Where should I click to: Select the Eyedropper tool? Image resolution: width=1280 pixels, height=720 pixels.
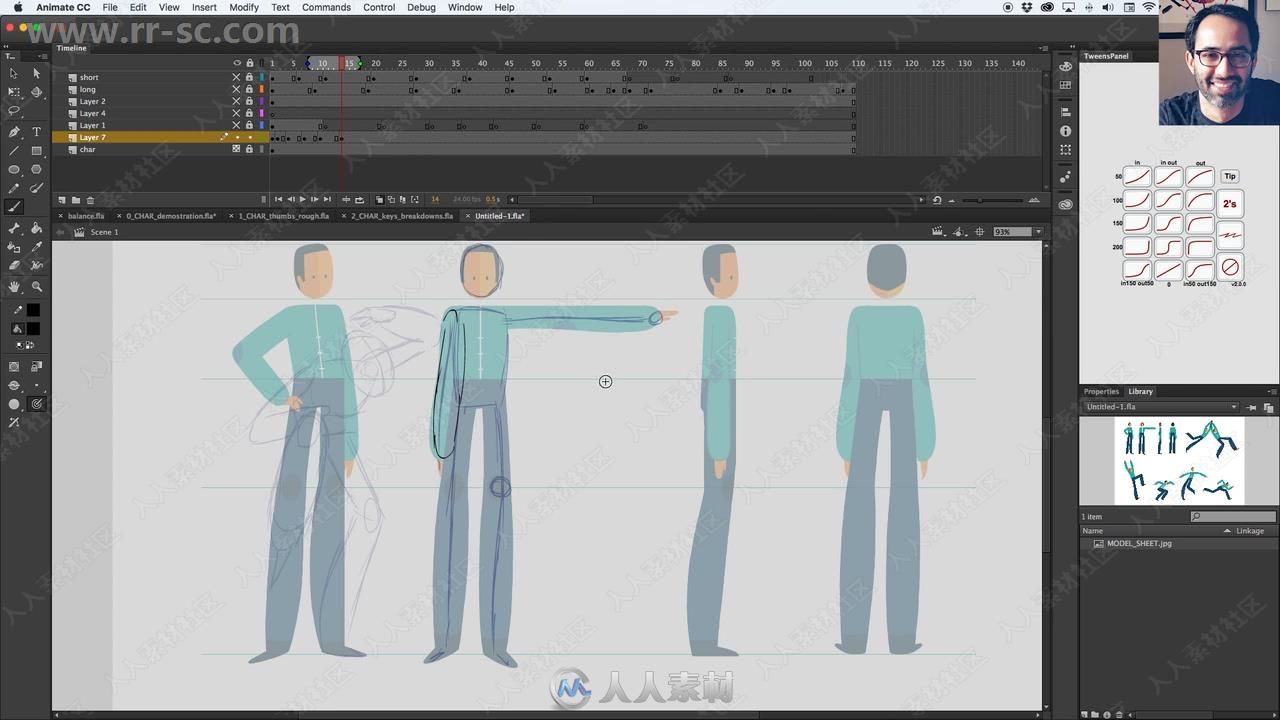36,247
